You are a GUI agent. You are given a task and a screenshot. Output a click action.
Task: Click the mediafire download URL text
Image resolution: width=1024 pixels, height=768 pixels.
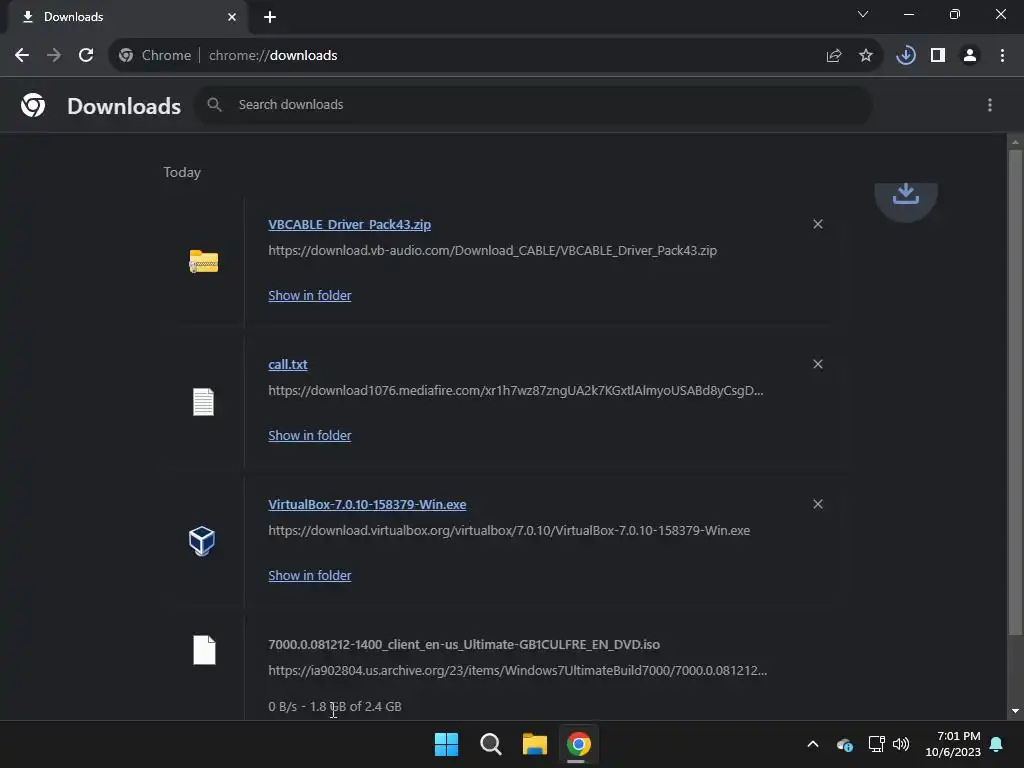pos(516,391)
